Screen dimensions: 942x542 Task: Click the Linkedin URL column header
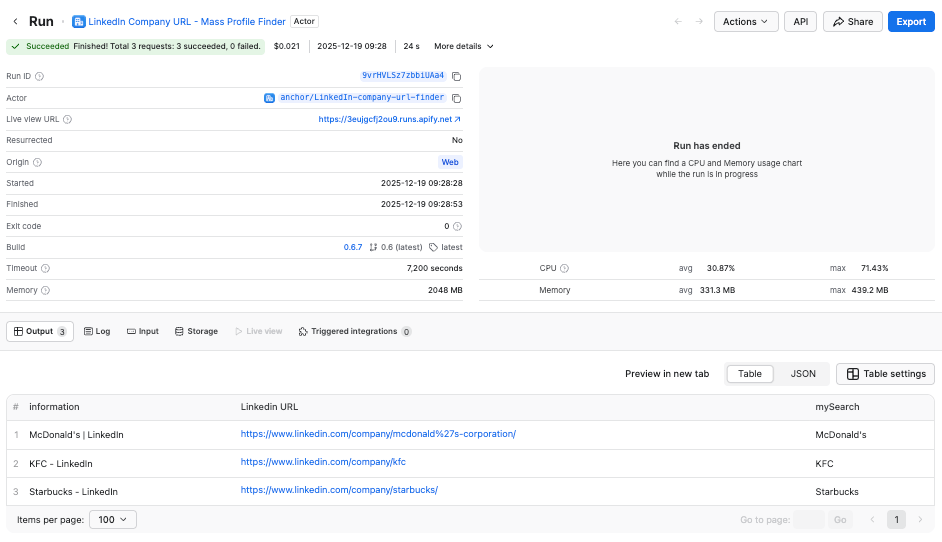(x=269, y=407)
